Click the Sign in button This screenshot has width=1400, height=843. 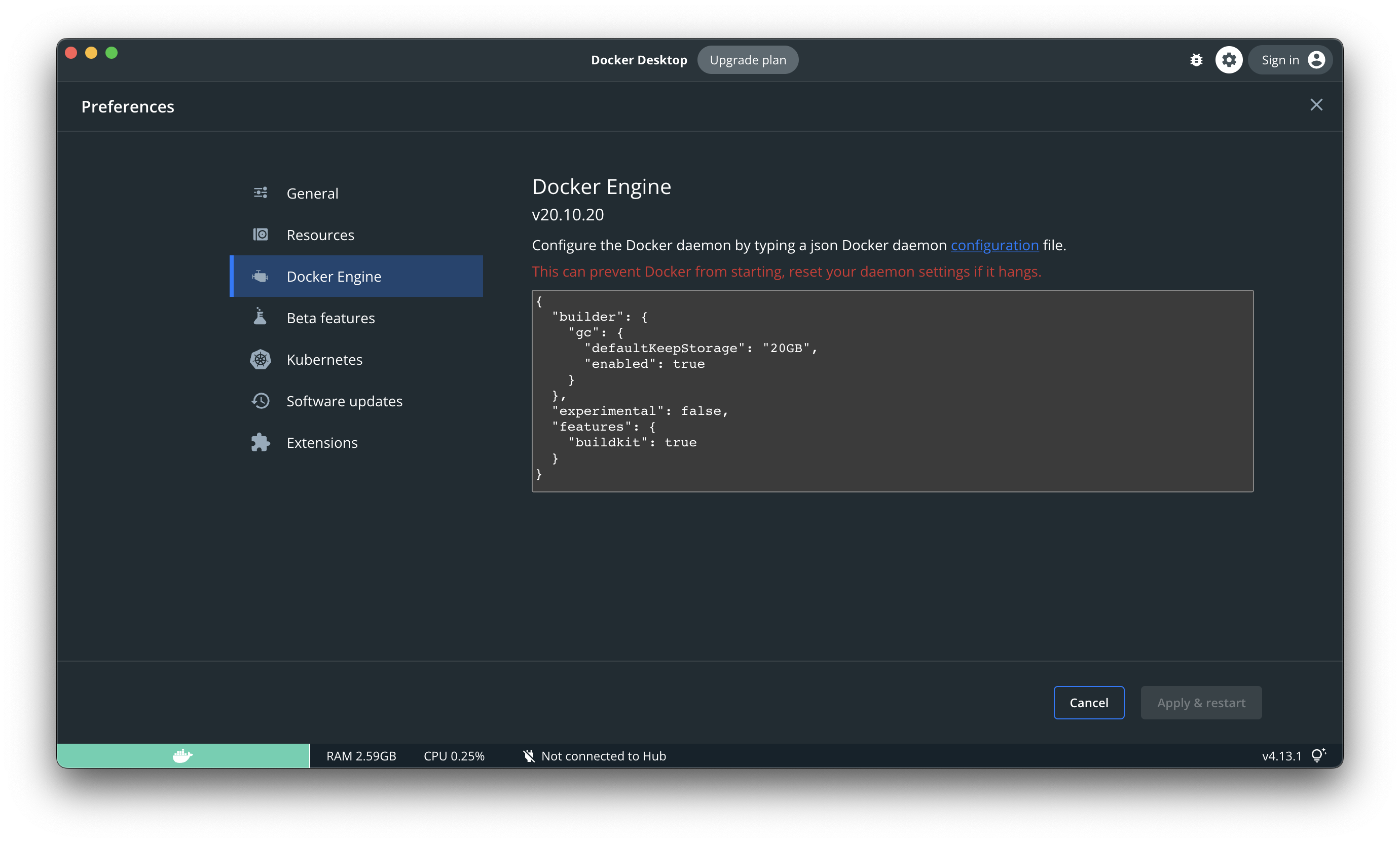click(x=1279, y=60)
